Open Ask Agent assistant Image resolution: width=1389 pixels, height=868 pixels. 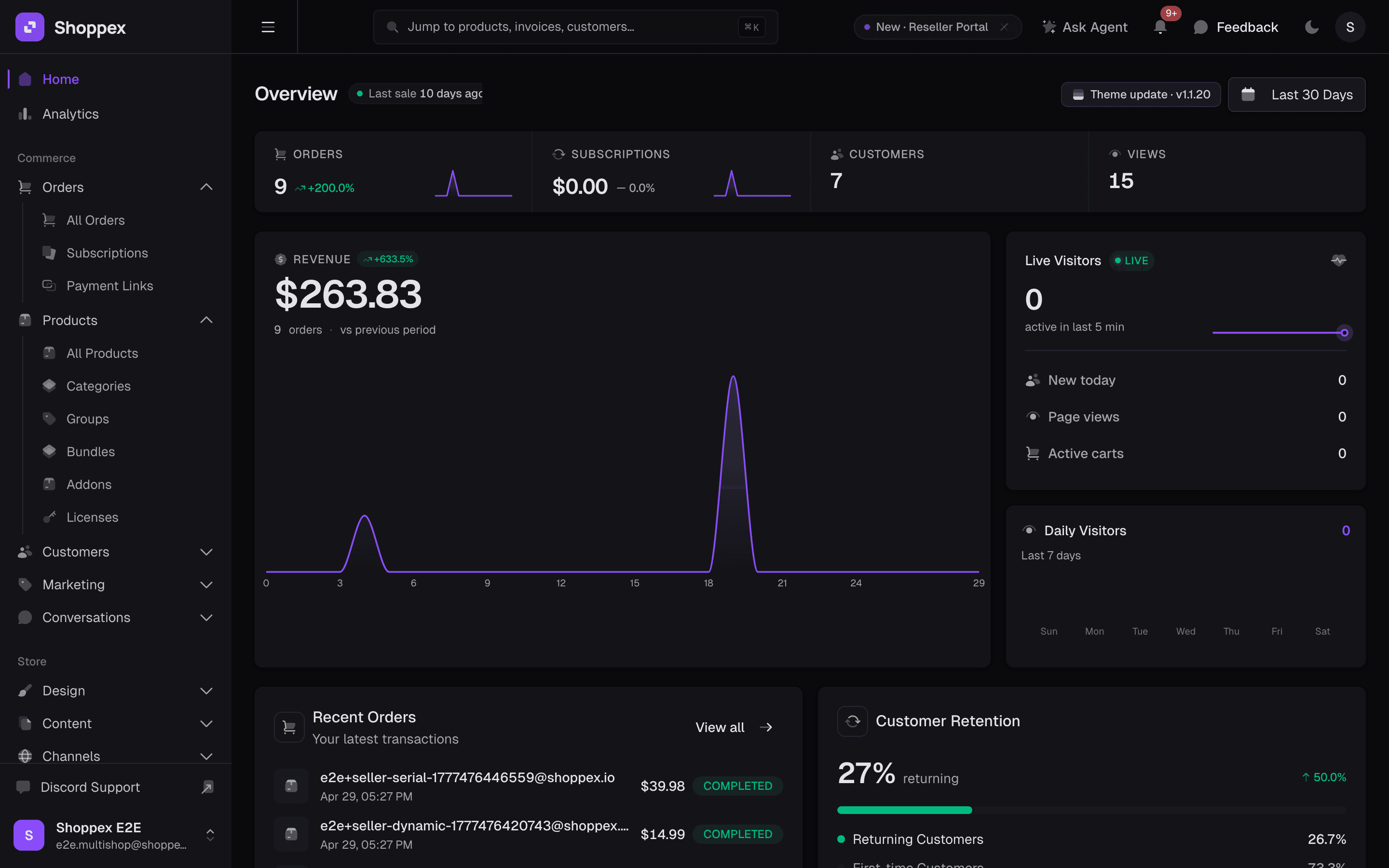1085,27
